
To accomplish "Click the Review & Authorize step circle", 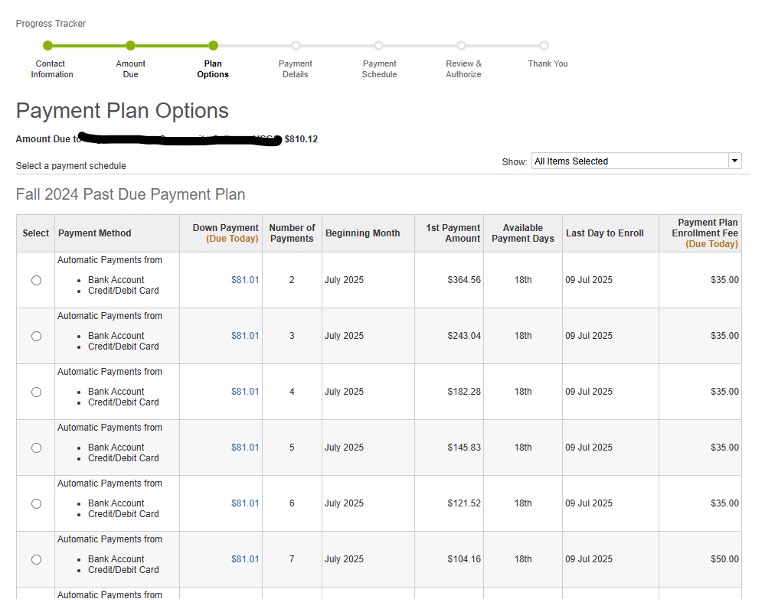I will pos(461,45).
